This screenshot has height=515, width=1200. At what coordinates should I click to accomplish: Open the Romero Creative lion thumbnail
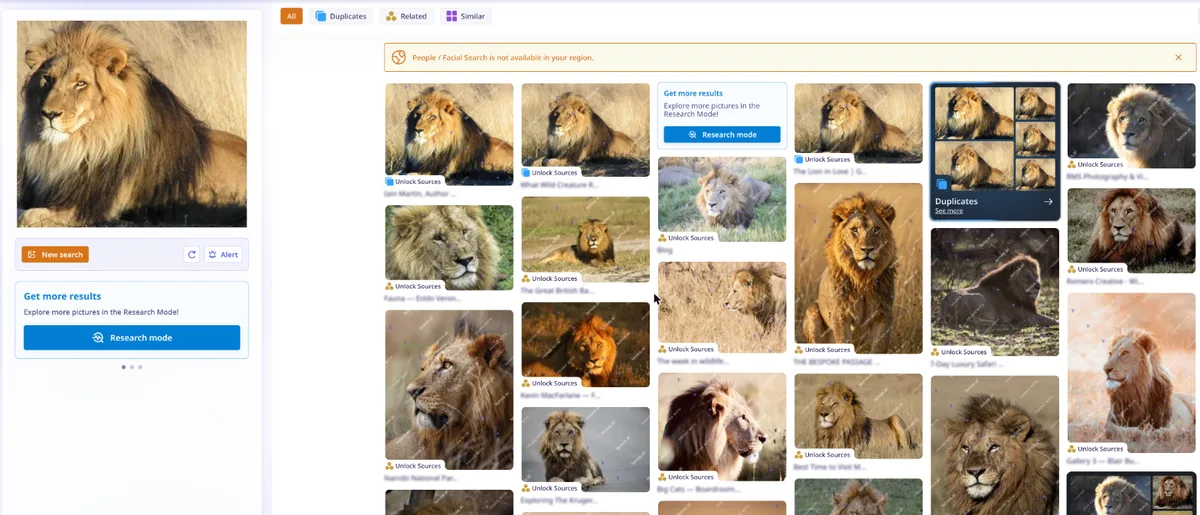[1131, 231]
